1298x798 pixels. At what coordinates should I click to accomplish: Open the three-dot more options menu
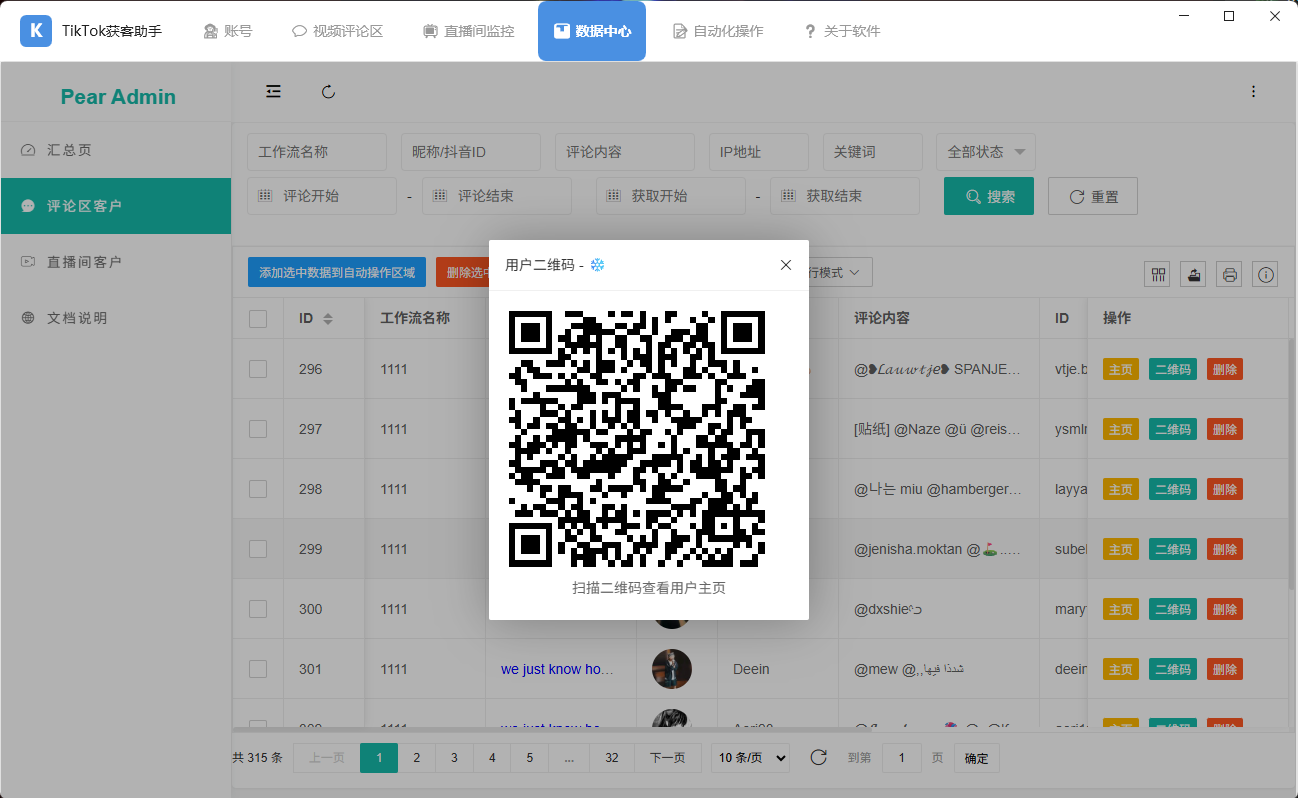coord(1254,92)
